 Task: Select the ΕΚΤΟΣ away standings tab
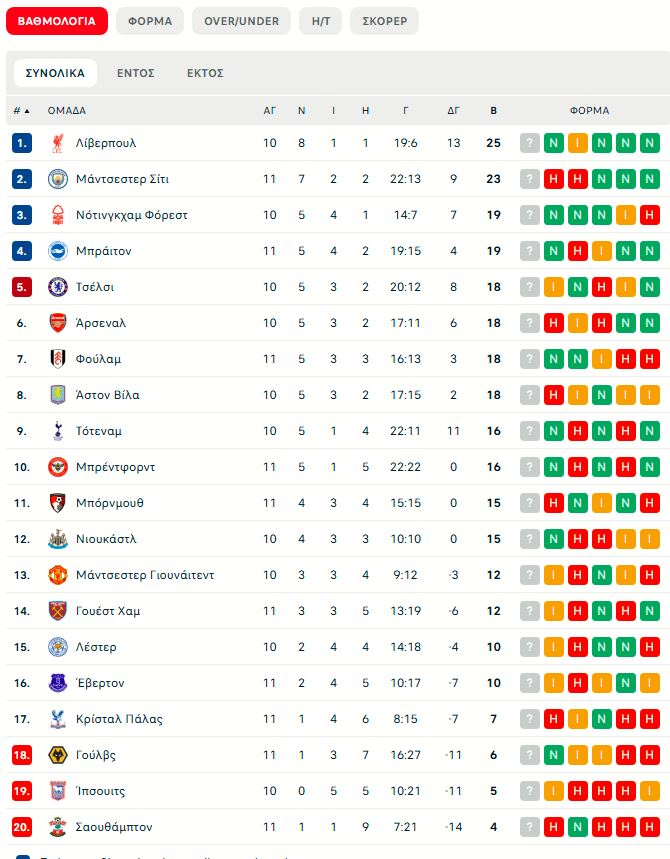[205, 73]
